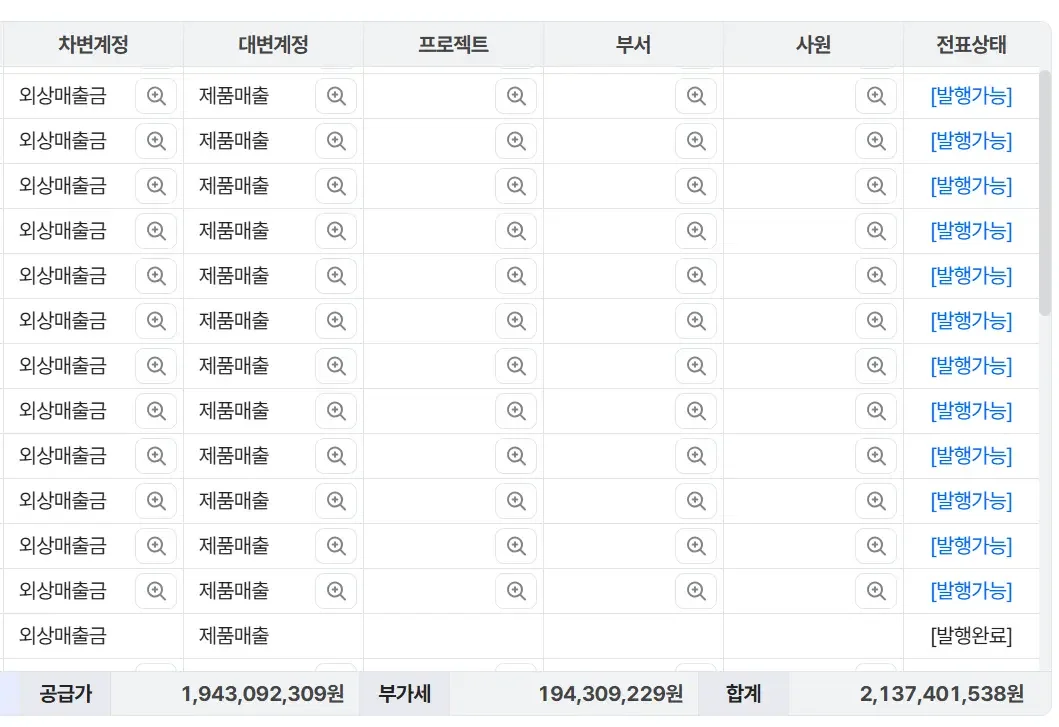
Task: Open the project magnifier in the eighth row
Action: (x=516, y=411)
